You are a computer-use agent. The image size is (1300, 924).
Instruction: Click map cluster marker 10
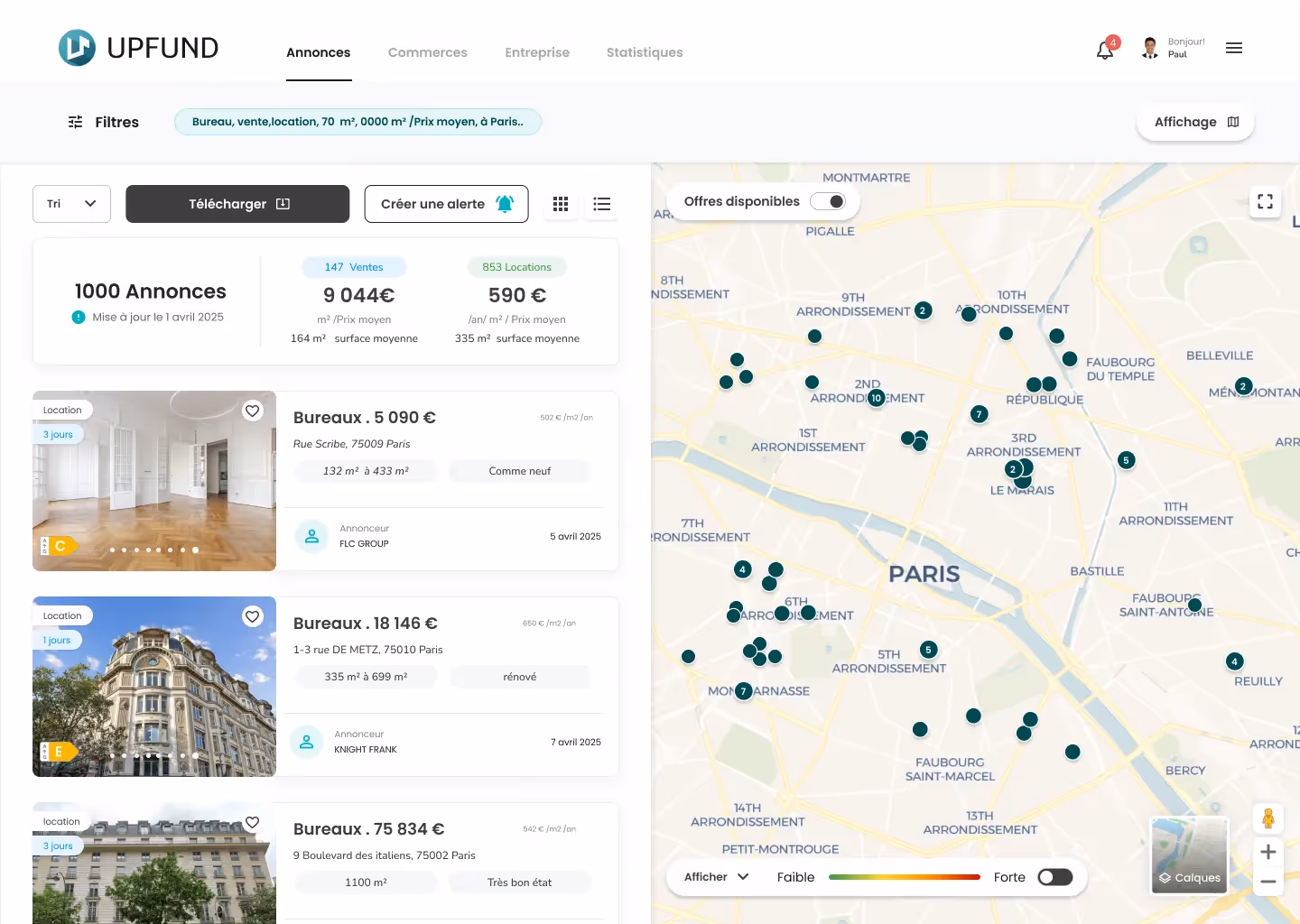[876, 398]
